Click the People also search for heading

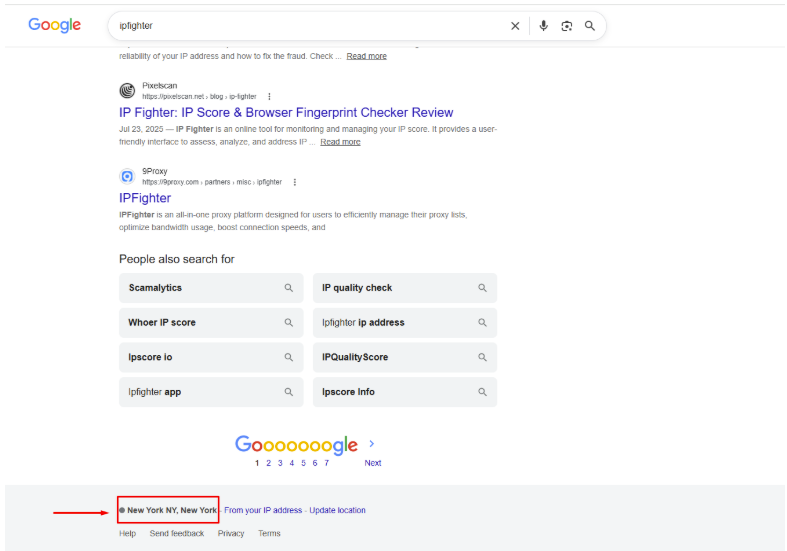tap(177, 259)
